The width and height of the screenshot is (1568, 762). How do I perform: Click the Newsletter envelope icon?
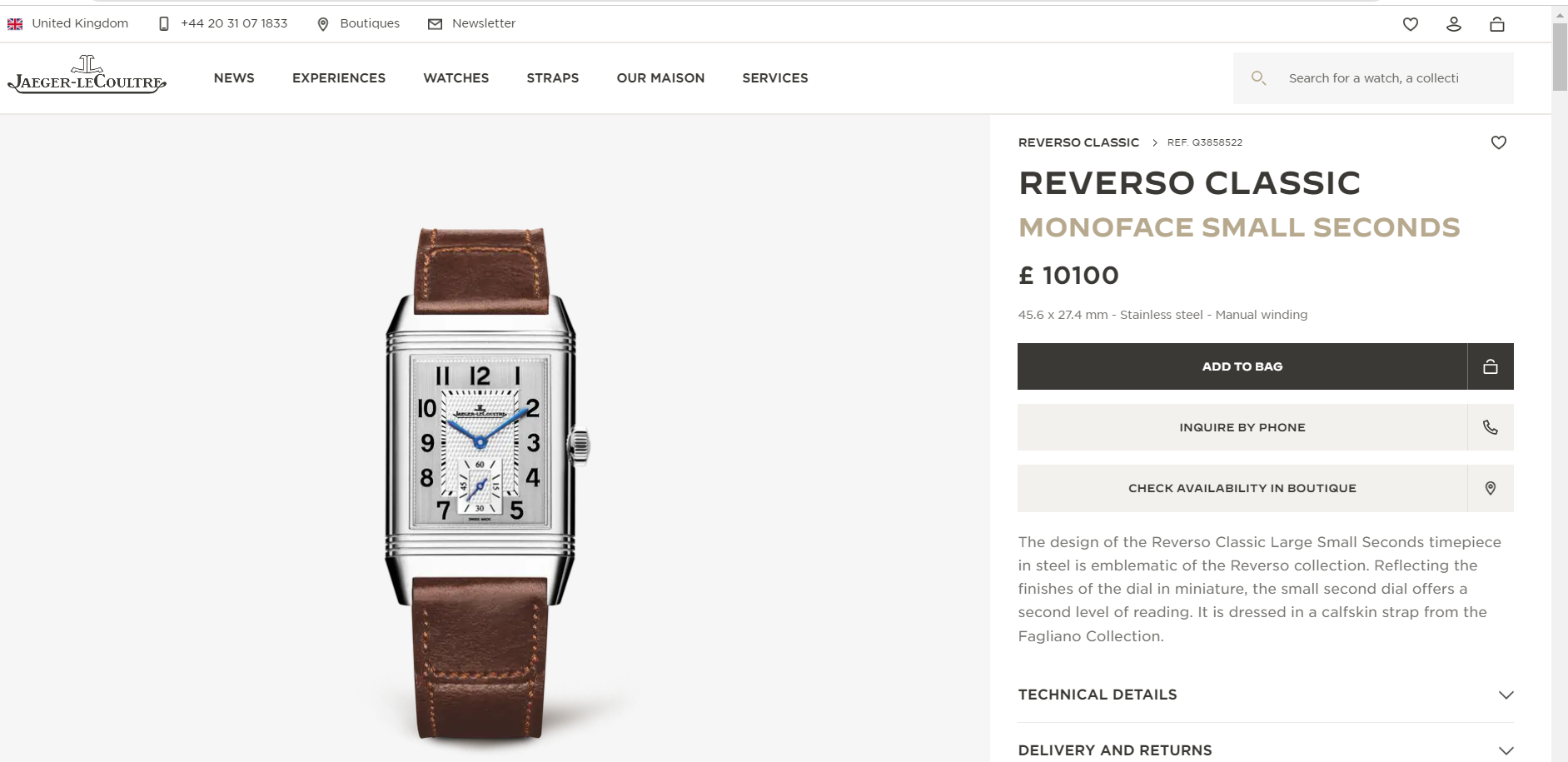(x=435, y=24)
